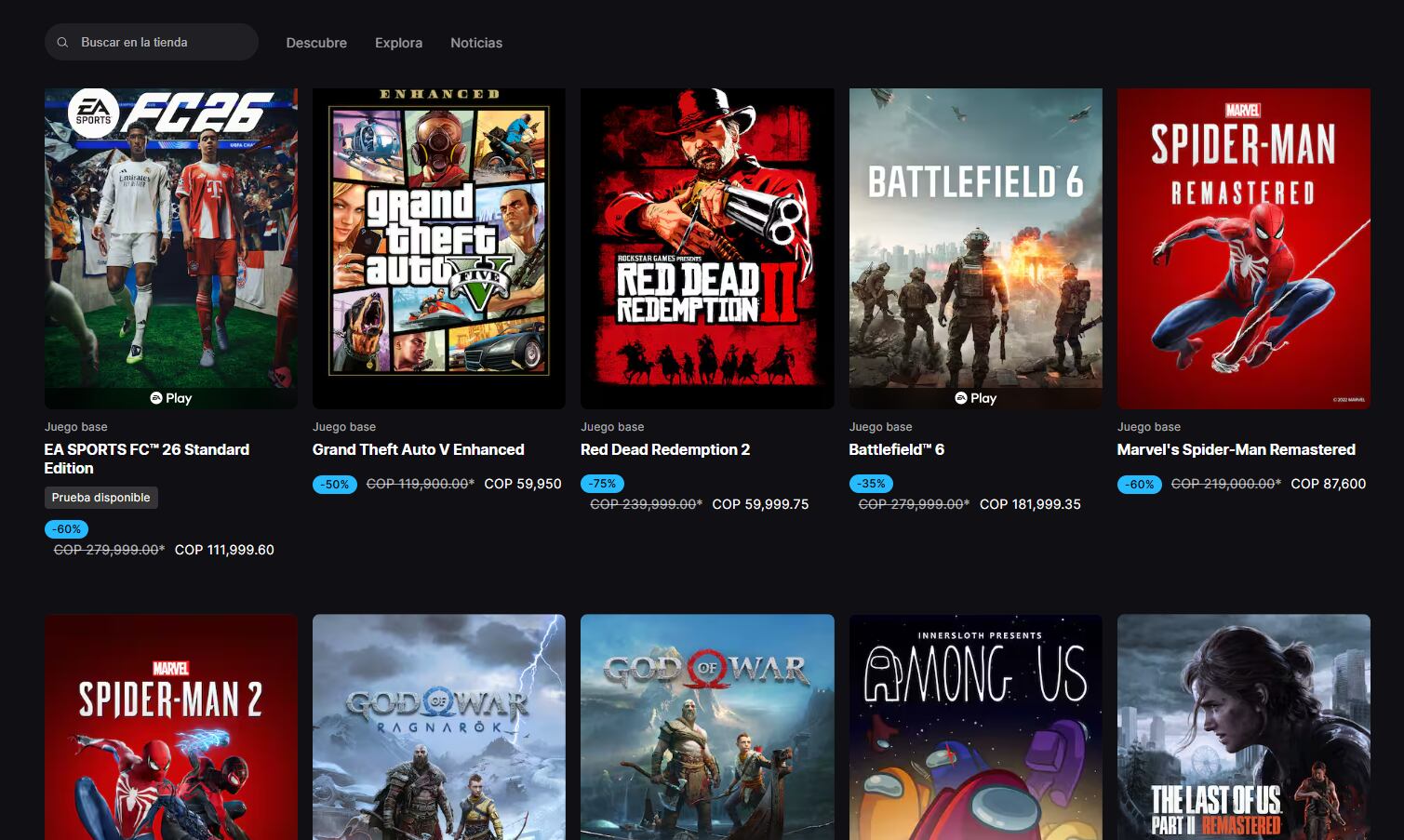The height and width of the screenshot is (840, 1404).
Task: Open EA SPORTS FC 26 Standard Edition page
Action: point(146,459)
